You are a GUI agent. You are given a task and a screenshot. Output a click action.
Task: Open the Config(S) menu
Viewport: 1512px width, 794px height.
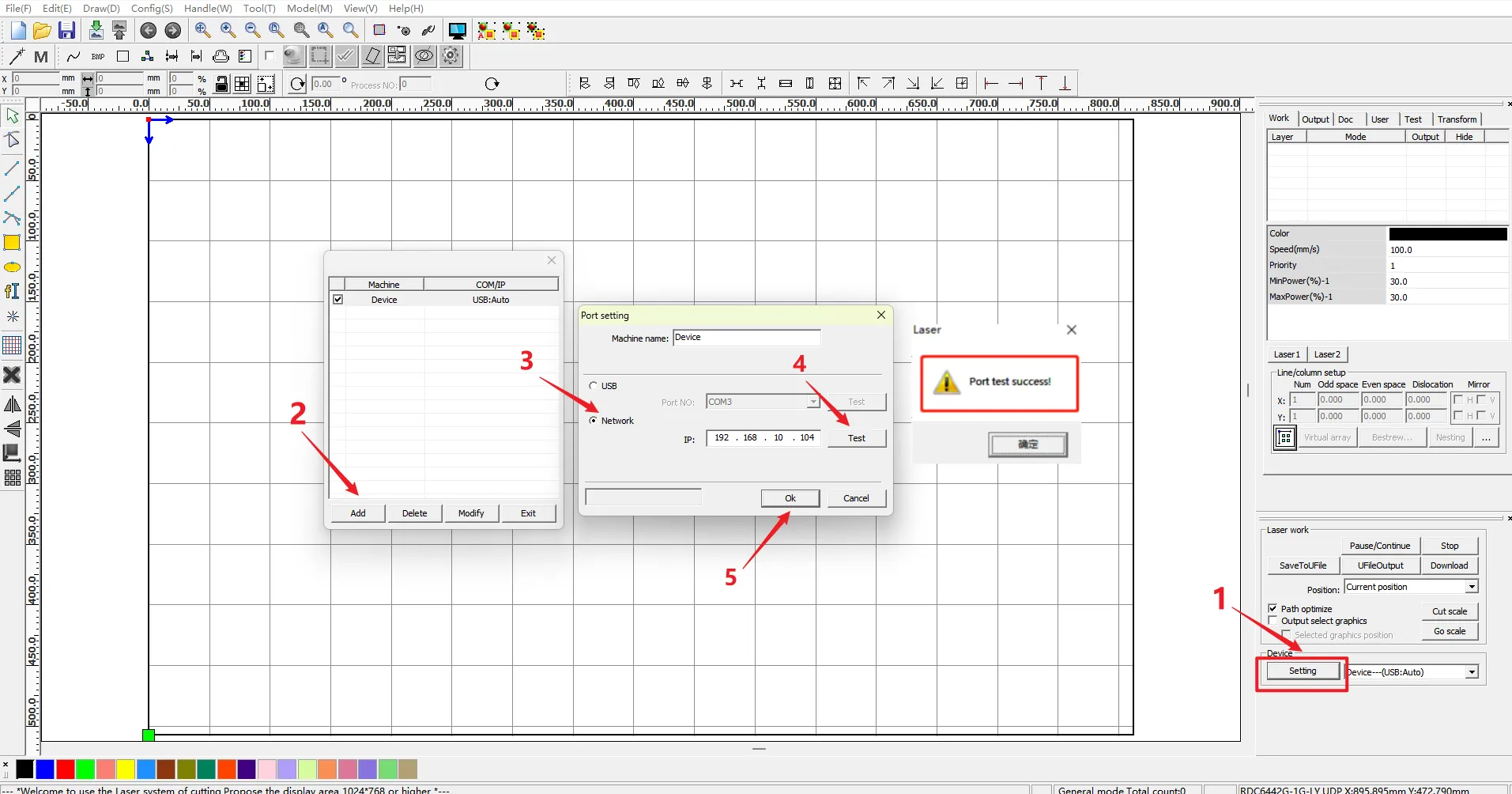coord(152,8)
